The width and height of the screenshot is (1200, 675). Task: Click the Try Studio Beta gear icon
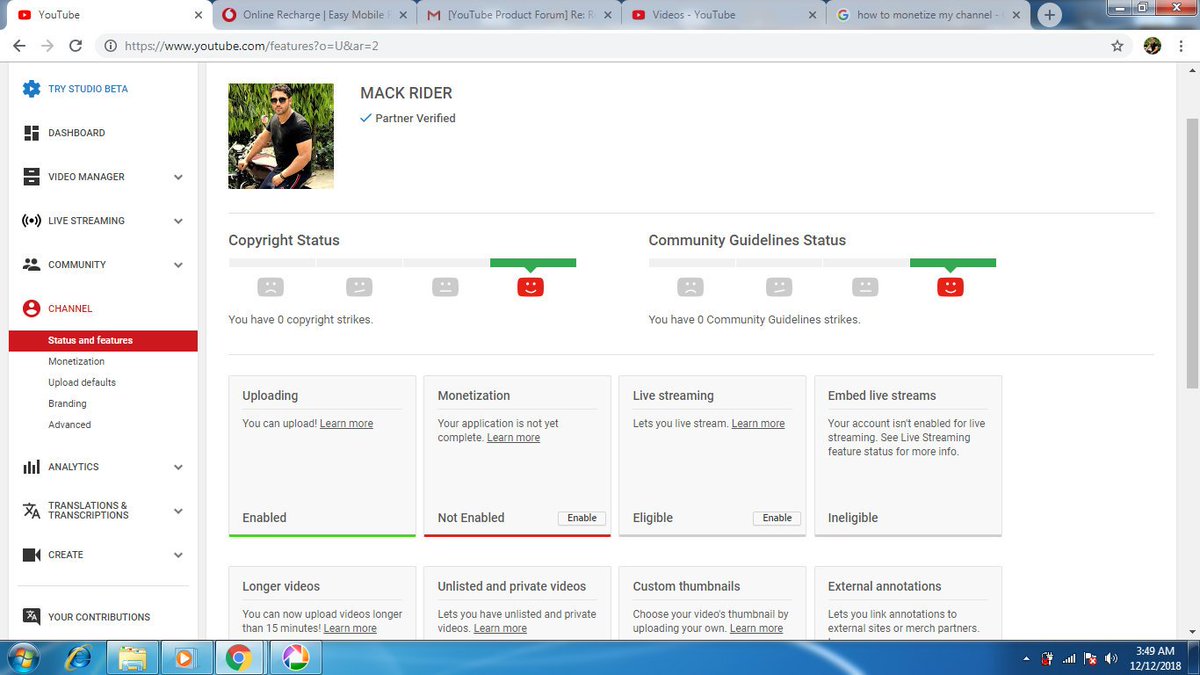coord(31,89)
